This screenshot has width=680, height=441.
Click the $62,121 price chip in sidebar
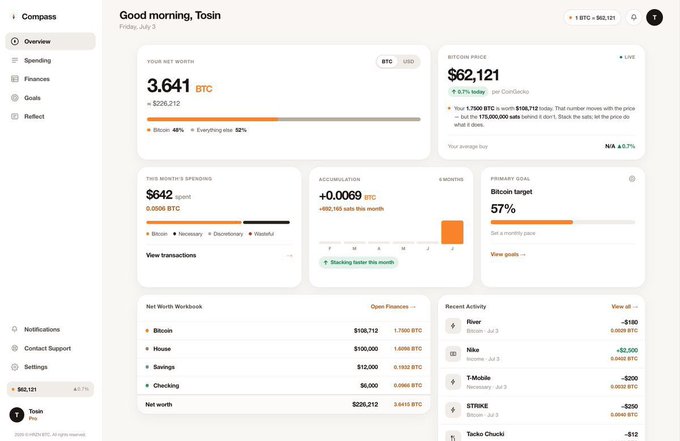coord(50,389)
